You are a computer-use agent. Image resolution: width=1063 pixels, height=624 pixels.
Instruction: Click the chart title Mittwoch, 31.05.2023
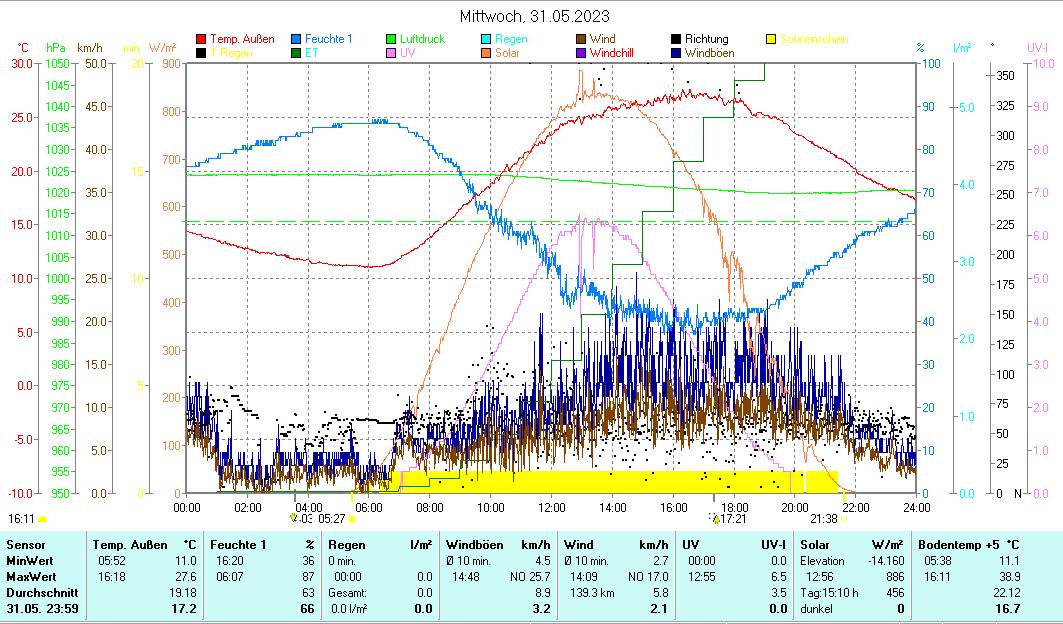click(x=534, y=16)
